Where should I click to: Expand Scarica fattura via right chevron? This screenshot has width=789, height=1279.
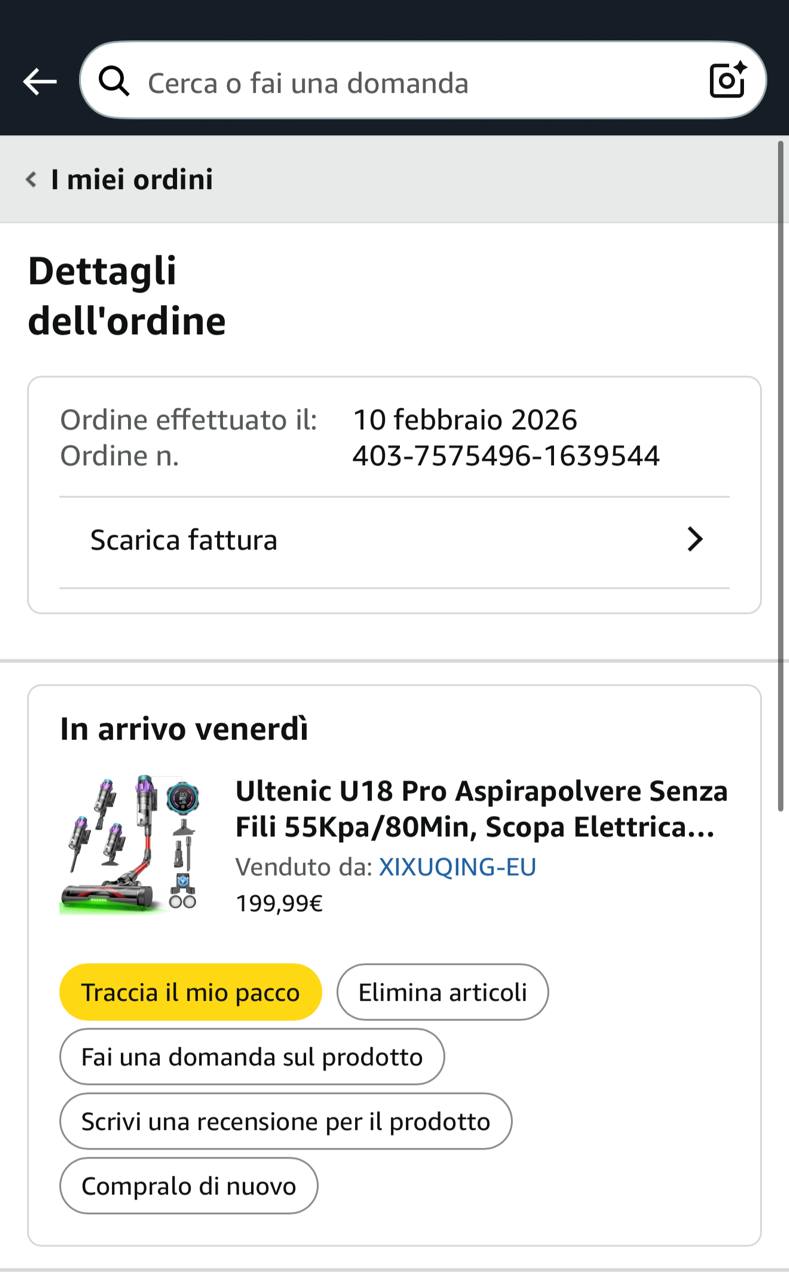click(x=695, y=540)
